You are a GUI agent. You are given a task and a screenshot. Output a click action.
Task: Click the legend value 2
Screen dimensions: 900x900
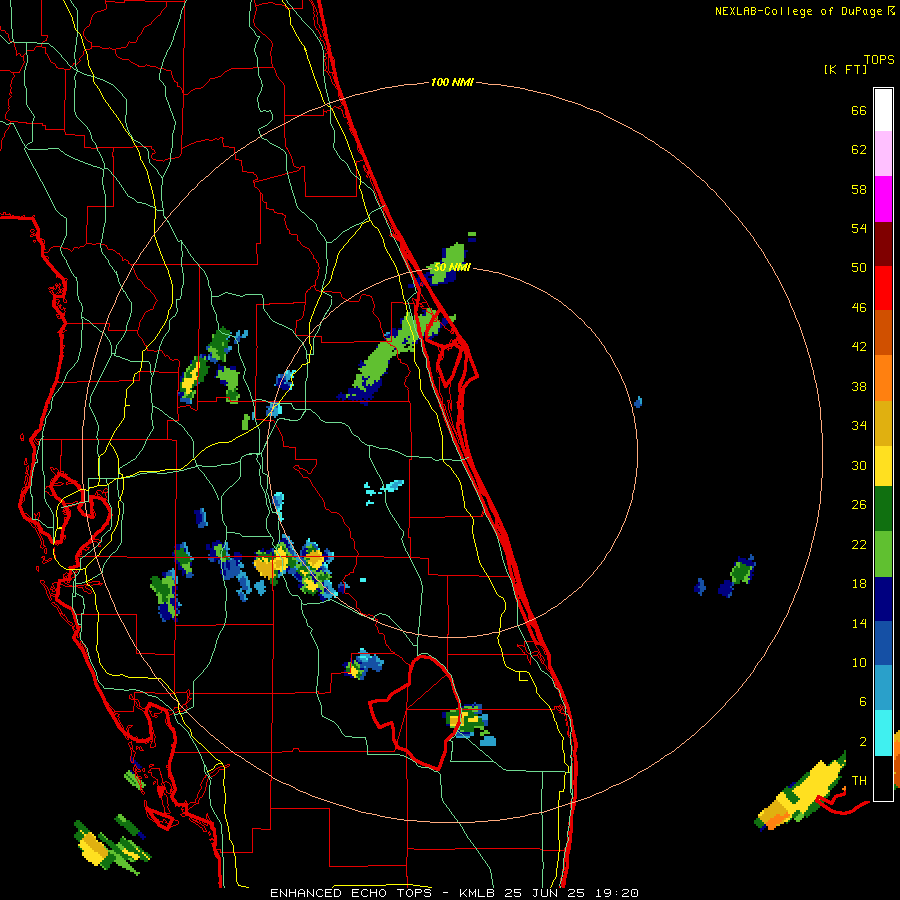[862, 742]
